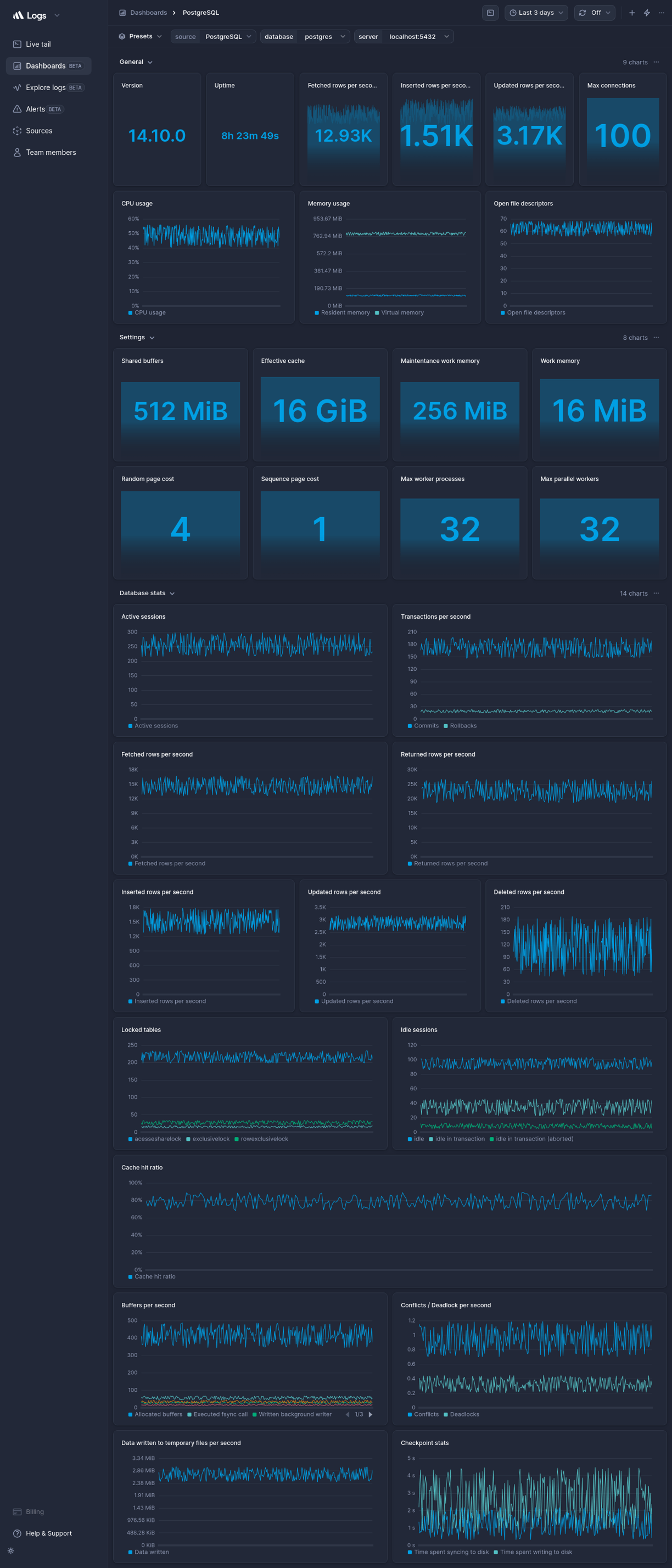Toggle Conflicts legend color swatch
The width and height of the screenshot is (672, 1568).
pyautogui.click(x=410, y=1414)
